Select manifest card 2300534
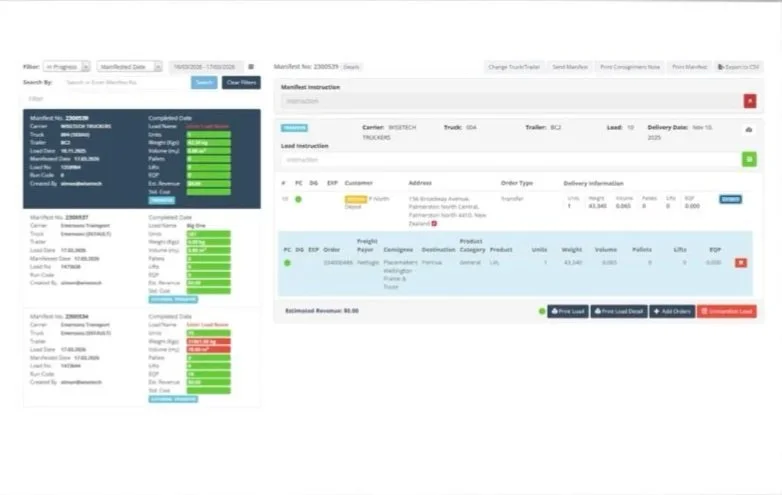This screenshot has height=495, width=782. 142,358
